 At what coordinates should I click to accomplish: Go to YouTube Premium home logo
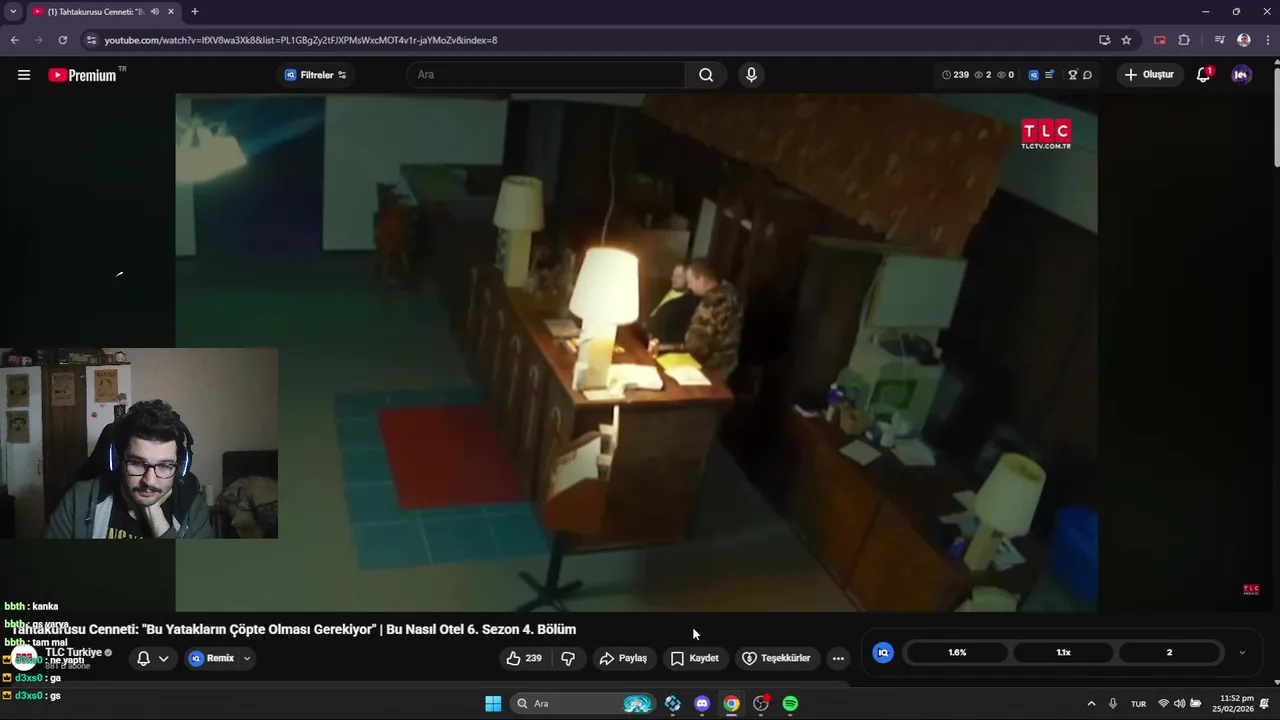pos(83,75)
